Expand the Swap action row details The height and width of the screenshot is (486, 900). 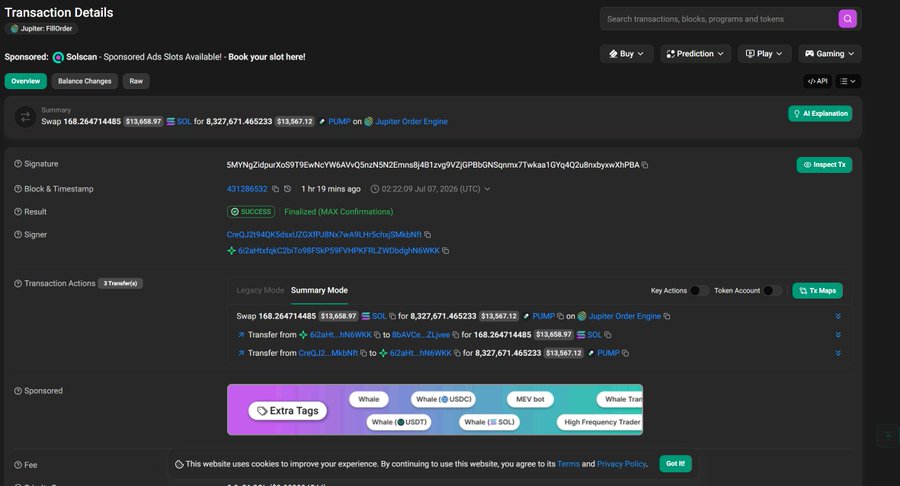coord(838,316)
